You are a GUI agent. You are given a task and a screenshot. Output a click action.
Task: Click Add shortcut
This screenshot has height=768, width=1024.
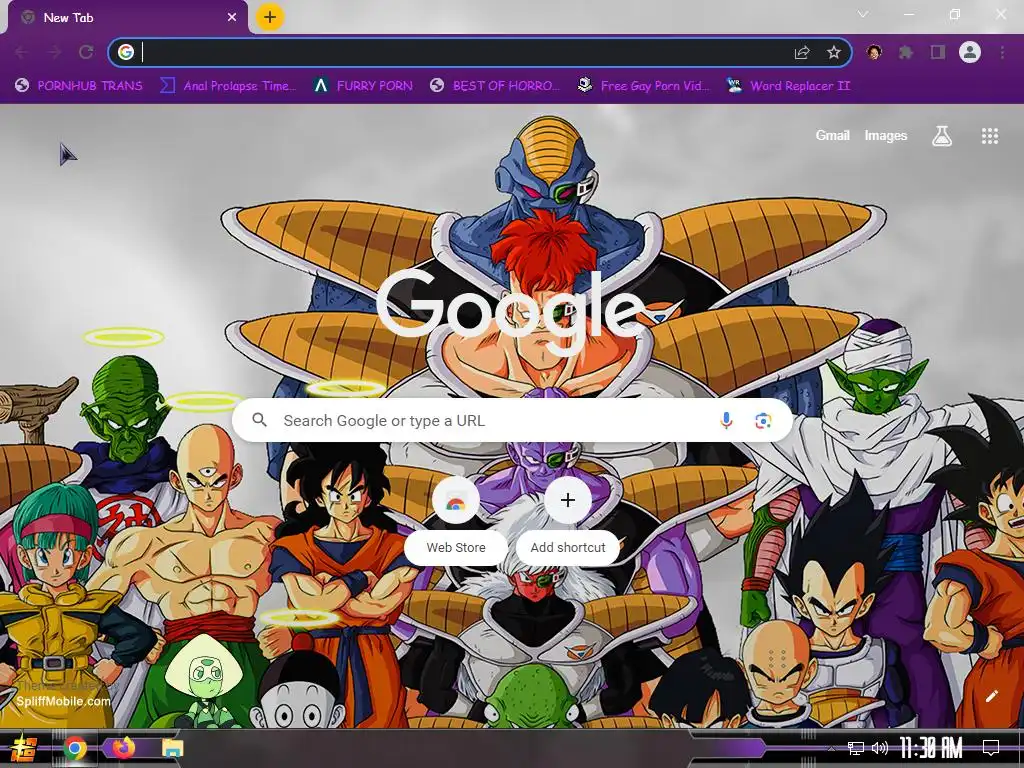(568, 520)
